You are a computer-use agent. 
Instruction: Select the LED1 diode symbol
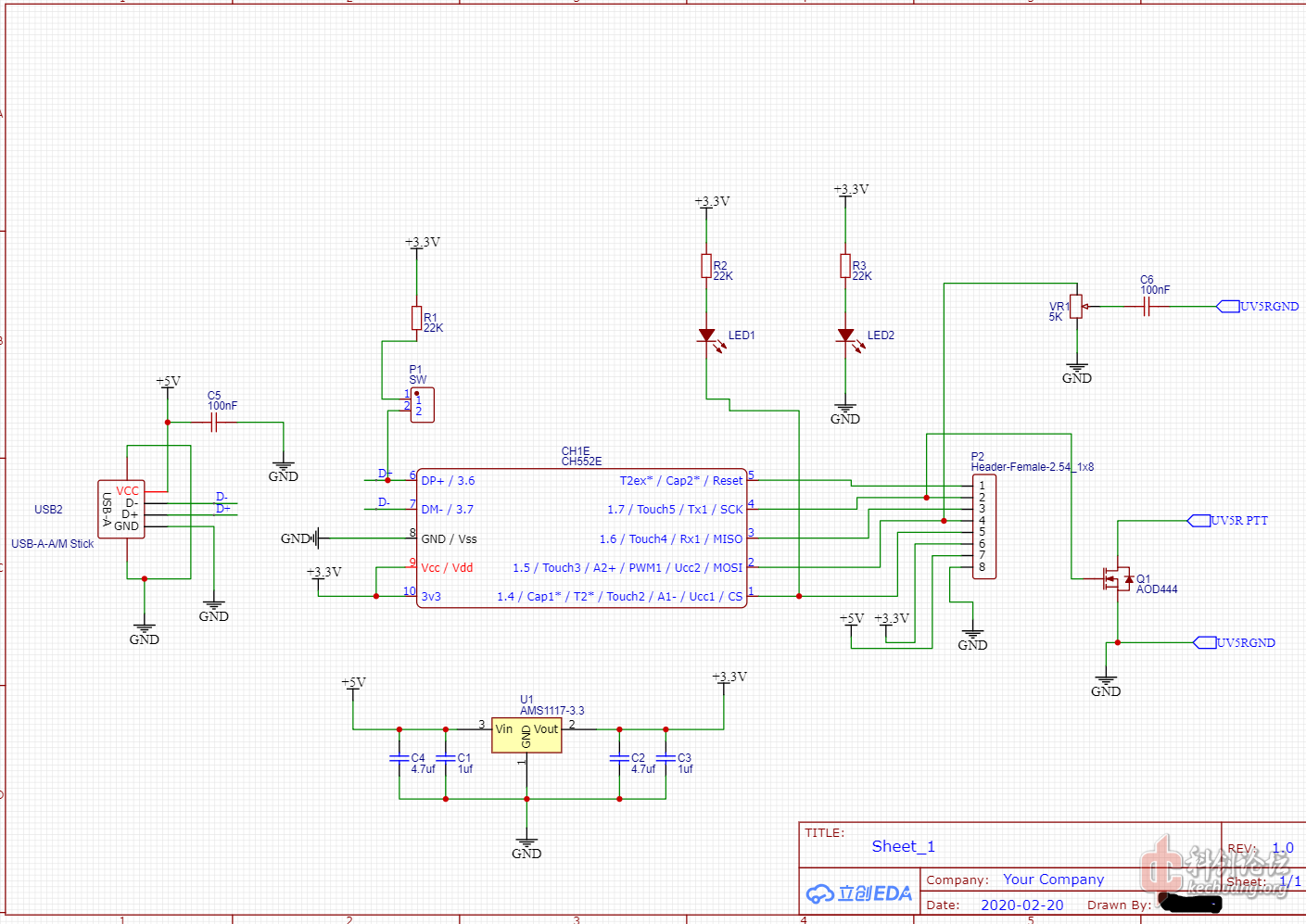point(706,335)
